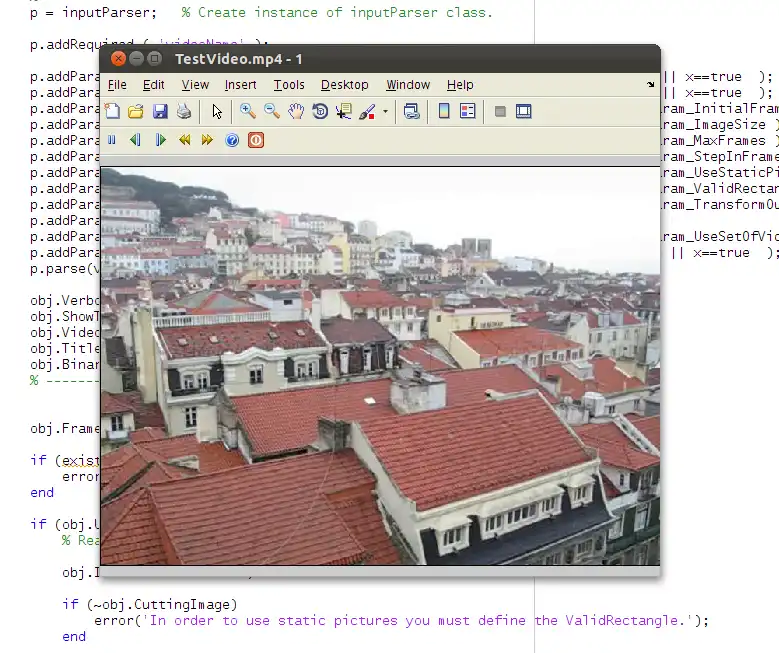Click the Link Plot icon

[411, 111]
